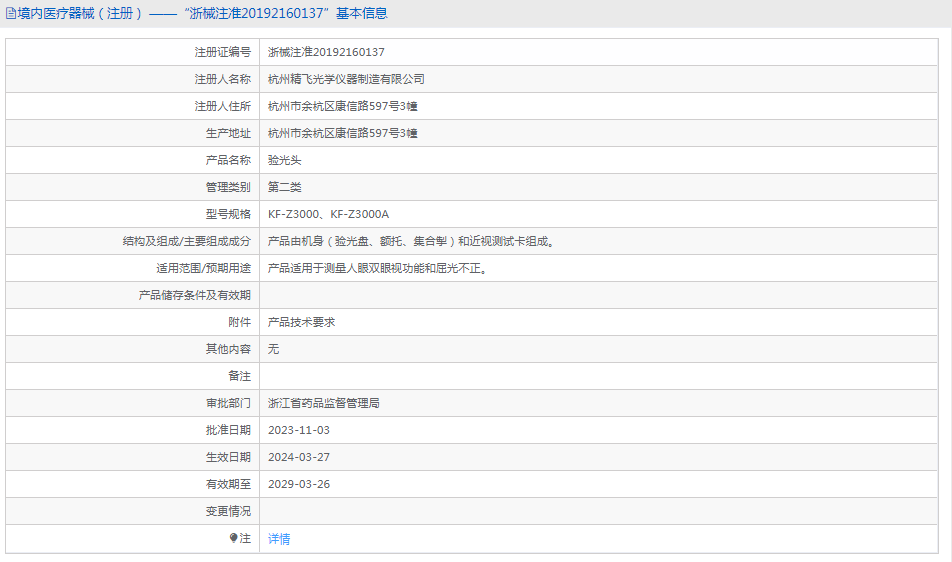Select the expiry date 2029-03-26
Viewport: 952px width, 562px height.
298,484
